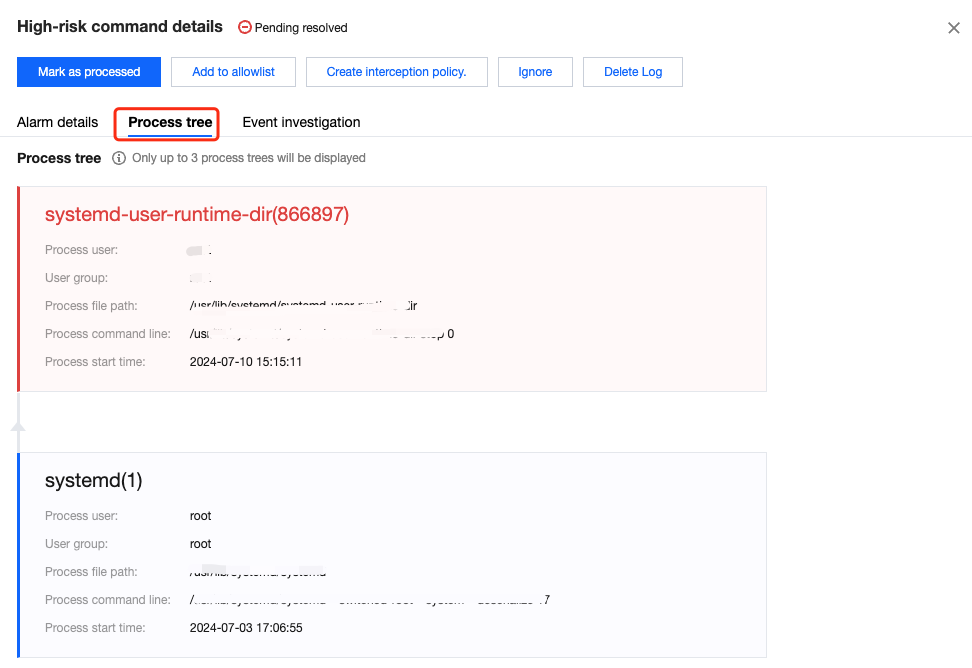Click the systemd(1) process user root value

200,516
